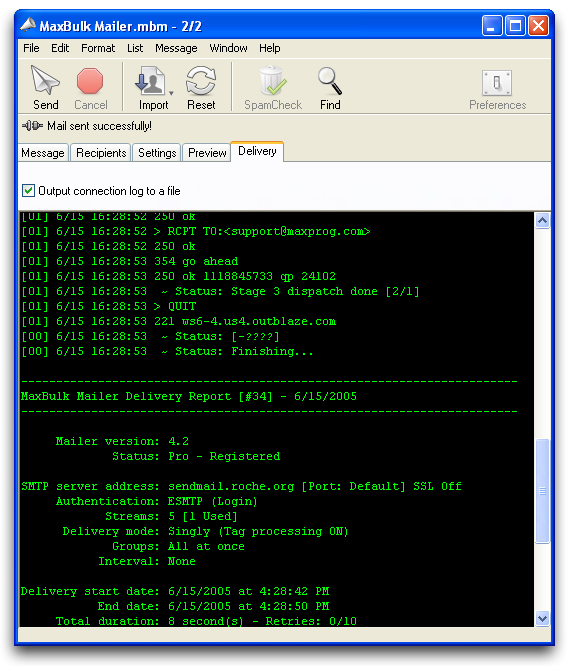Switch to the Recipients tab

101,153
